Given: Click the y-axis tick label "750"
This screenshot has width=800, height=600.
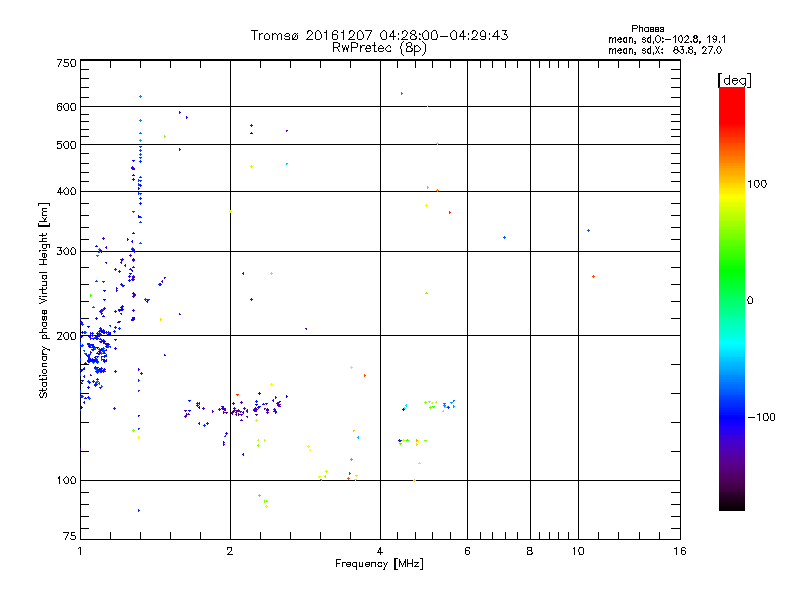Looking at the screenshot, I should 66,63.
